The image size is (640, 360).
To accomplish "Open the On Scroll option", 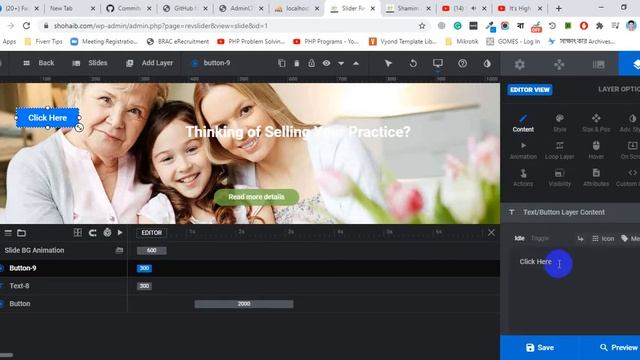I will pos(631,151).
